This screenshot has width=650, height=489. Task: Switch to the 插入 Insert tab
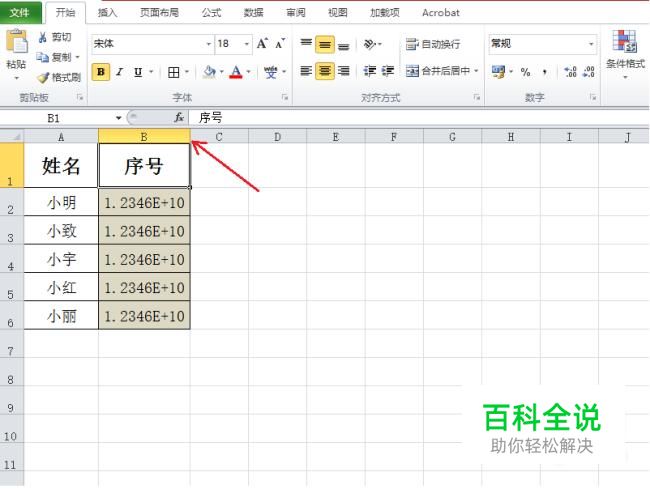click(x=107, y=13)
